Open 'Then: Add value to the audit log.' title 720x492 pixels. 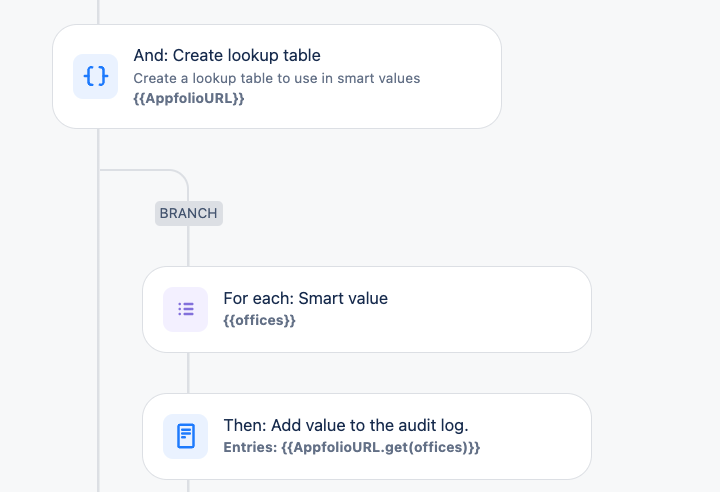click(x=346, y=425)
